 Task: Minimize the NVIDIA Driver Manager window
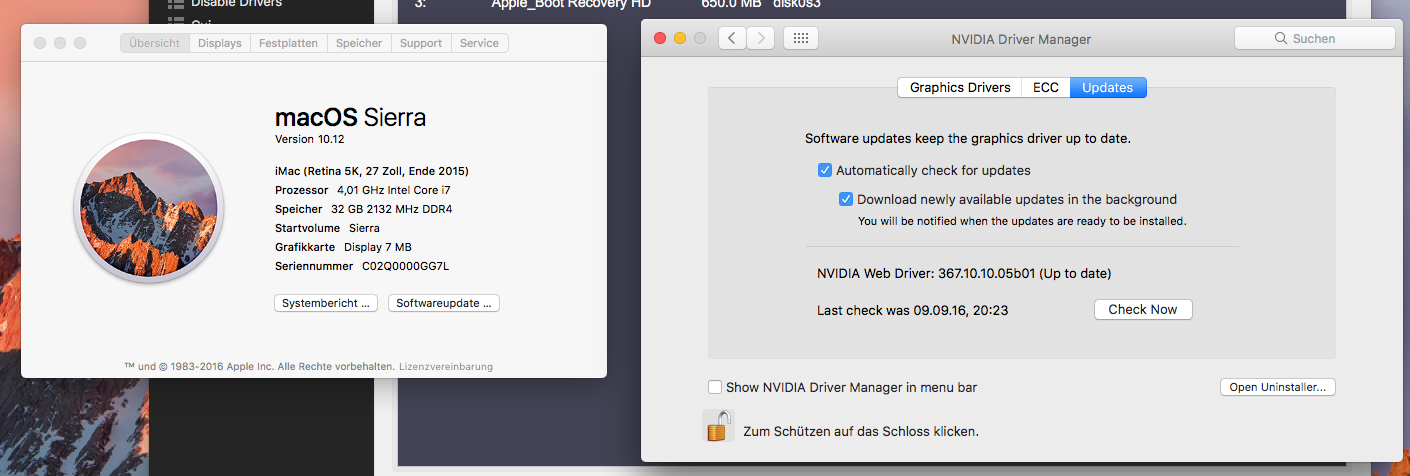pos(680,39)
